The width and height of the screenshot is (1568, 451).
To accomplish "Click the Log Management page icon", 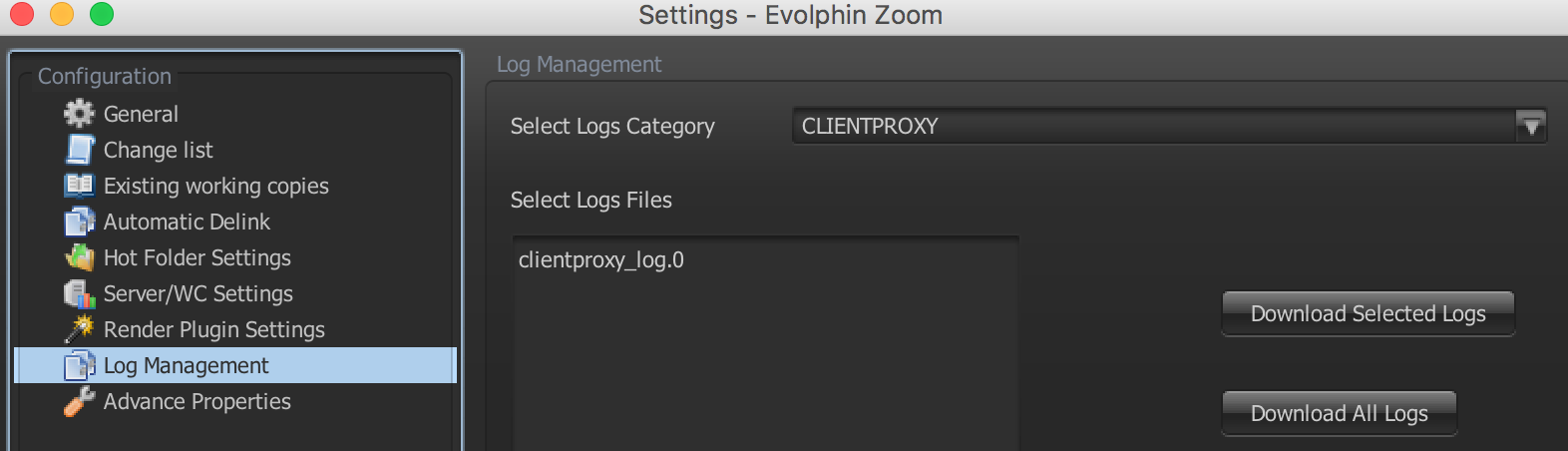I will coord(79,365).
